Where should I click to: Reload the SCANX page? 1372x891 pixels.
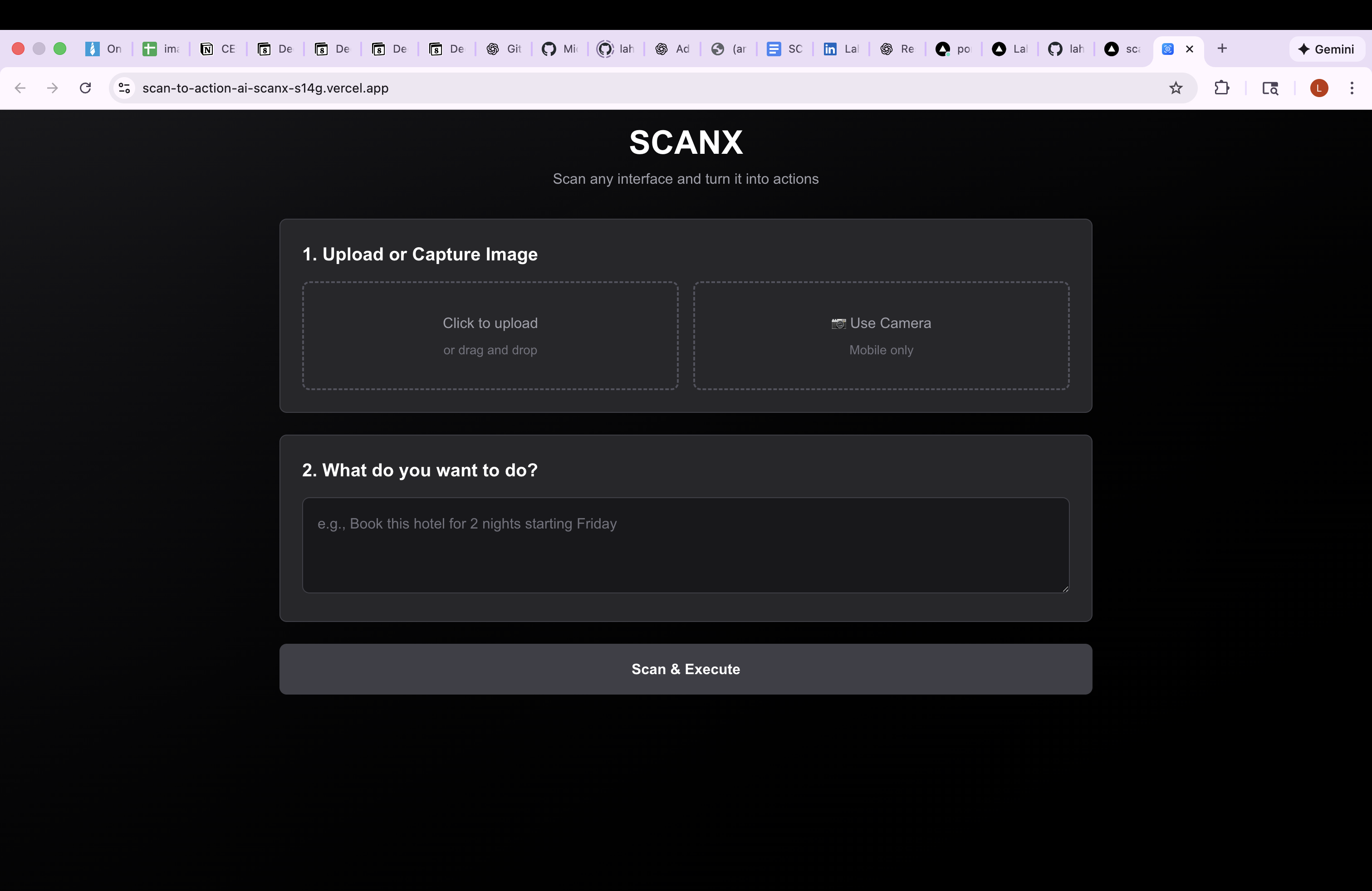click(85, 88)
